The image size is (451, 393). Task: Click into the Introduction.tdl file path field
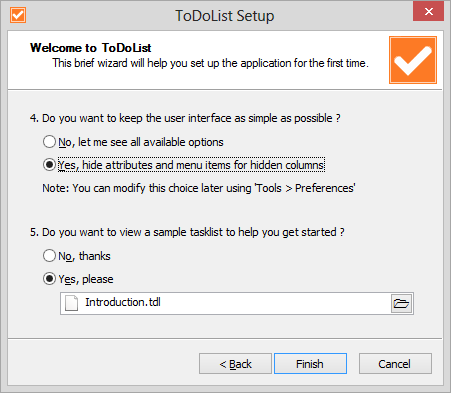pyautogui.click(x=225, y=303)
